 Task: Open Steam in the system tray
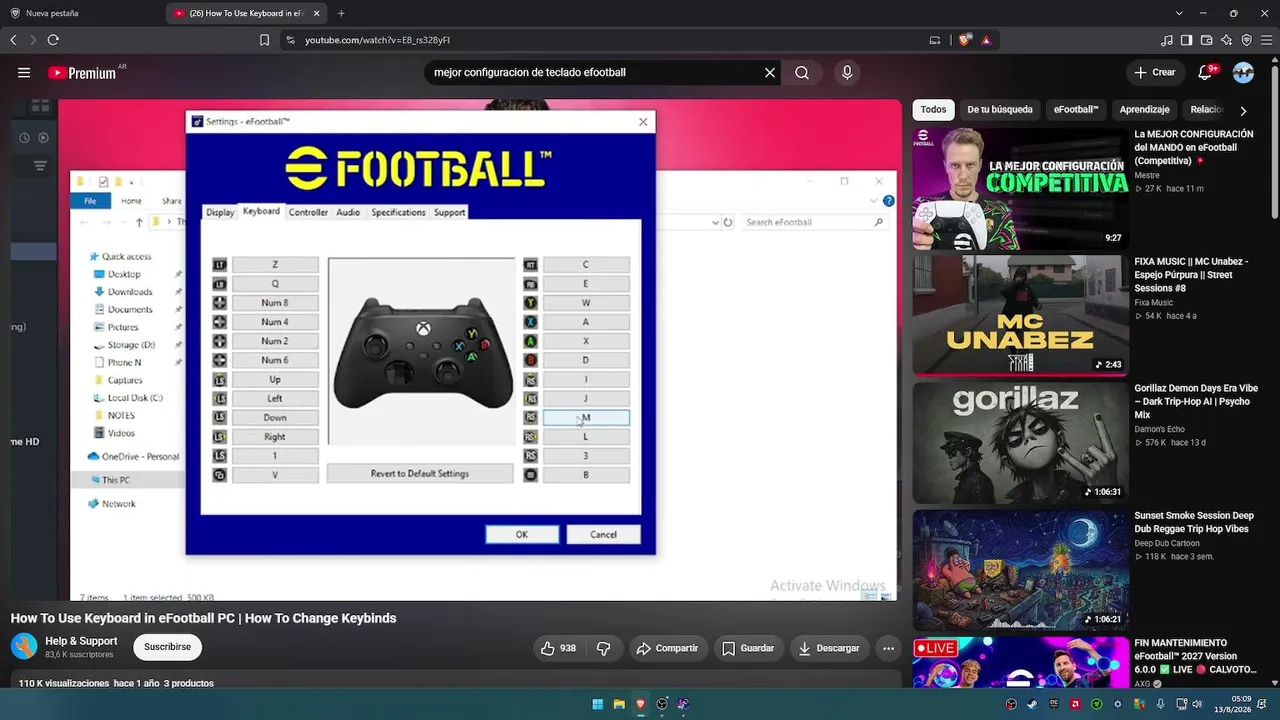point(1033,704)
